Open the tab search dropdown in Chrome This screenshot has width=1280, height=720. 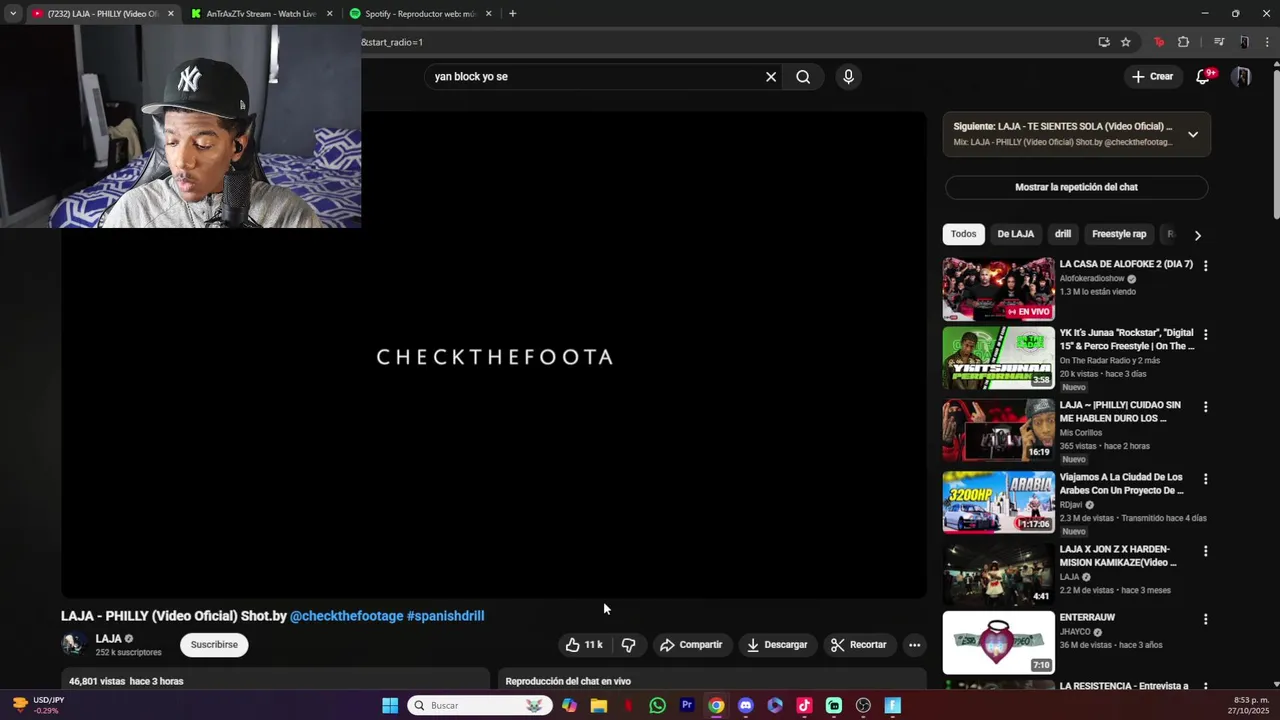coord(13,13)
